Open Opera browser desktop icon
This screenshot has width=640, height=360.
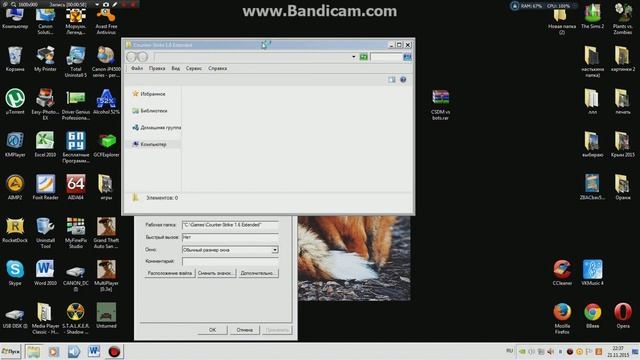[x=622, y=316]
